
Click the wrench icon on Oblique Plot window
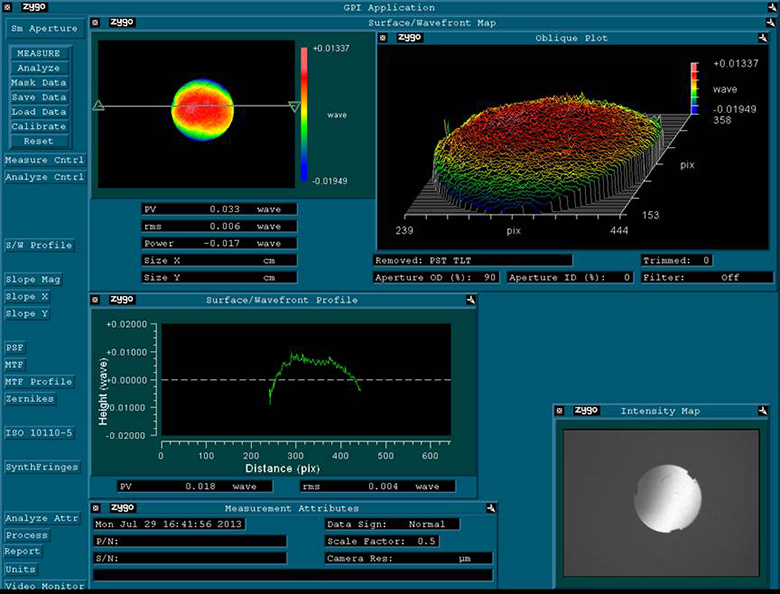pyautogui.click(x=763, y=38)
